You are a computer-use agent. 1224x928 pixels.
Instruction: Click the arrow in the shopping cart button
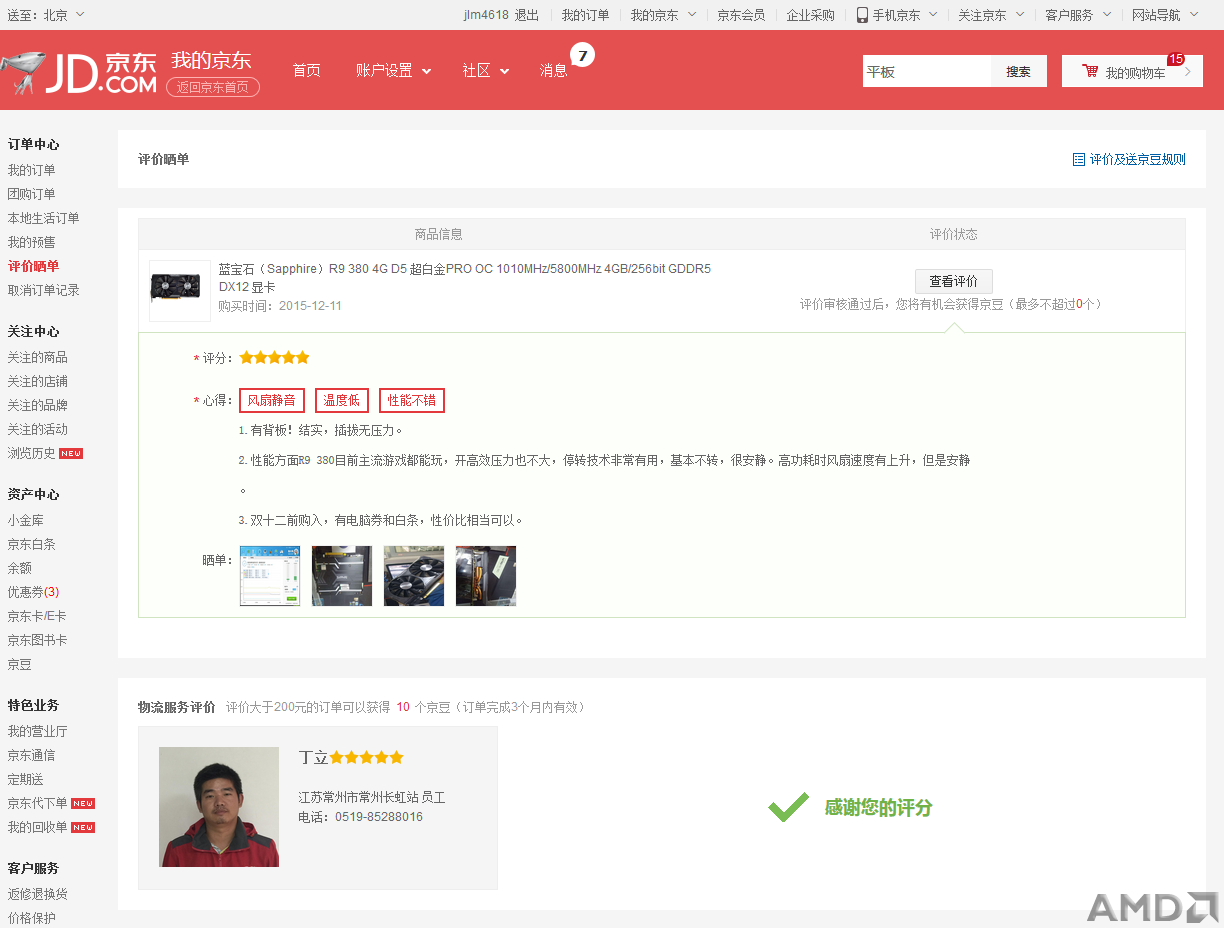[1187, 72]
